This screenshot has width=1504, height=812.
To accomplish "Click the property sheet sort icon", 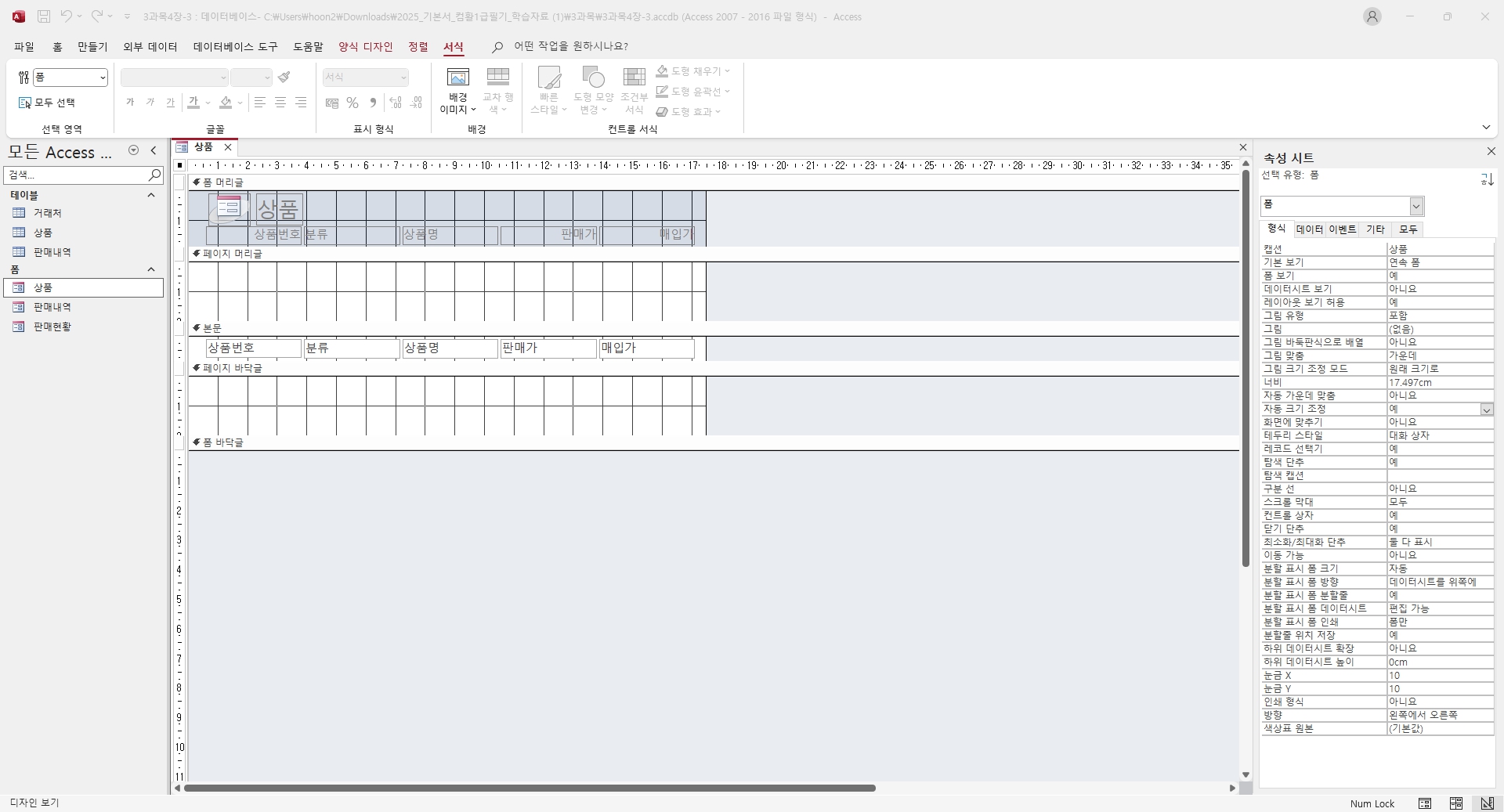I will (1487, 179).
